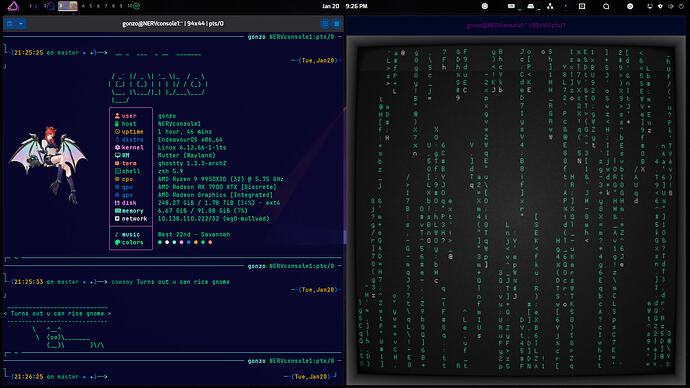Click network address ending wg0-mullvad
The image size is (690, 388).
(x=213, y=219)
